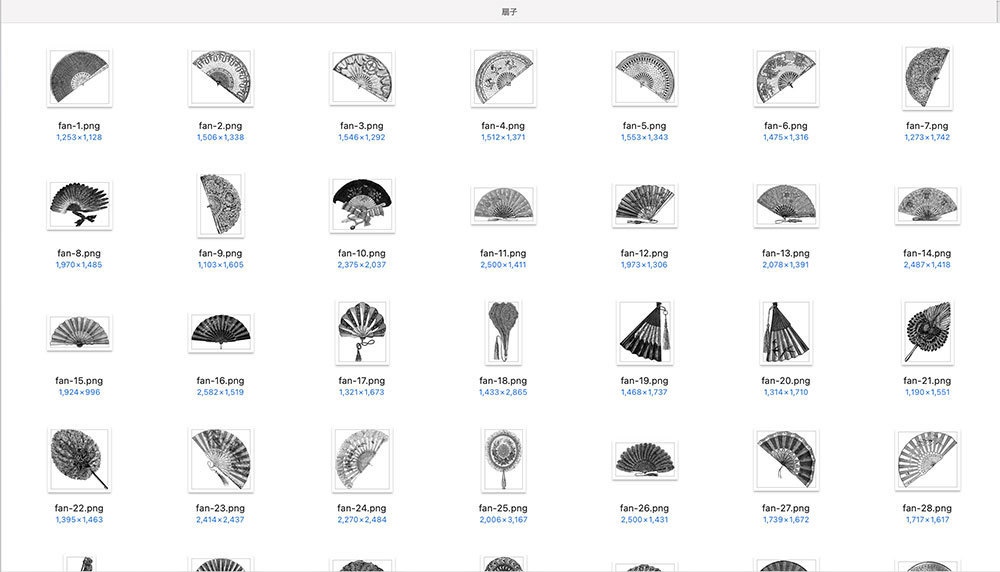This screenshot has height=572, width=1000.
Task: Click the fan-18.png file name
Action: pos(503,381)
